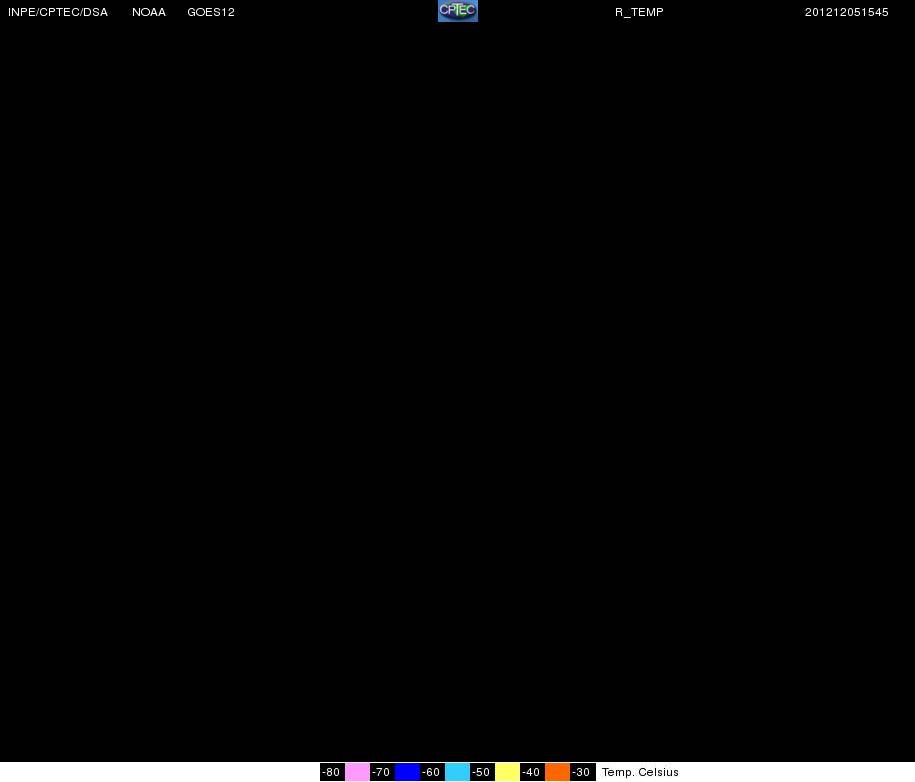The width and height of the screenshot is (915, 782).
Task: Select the yellow swatch between -50 and -40
Action: tap(508, 772)
